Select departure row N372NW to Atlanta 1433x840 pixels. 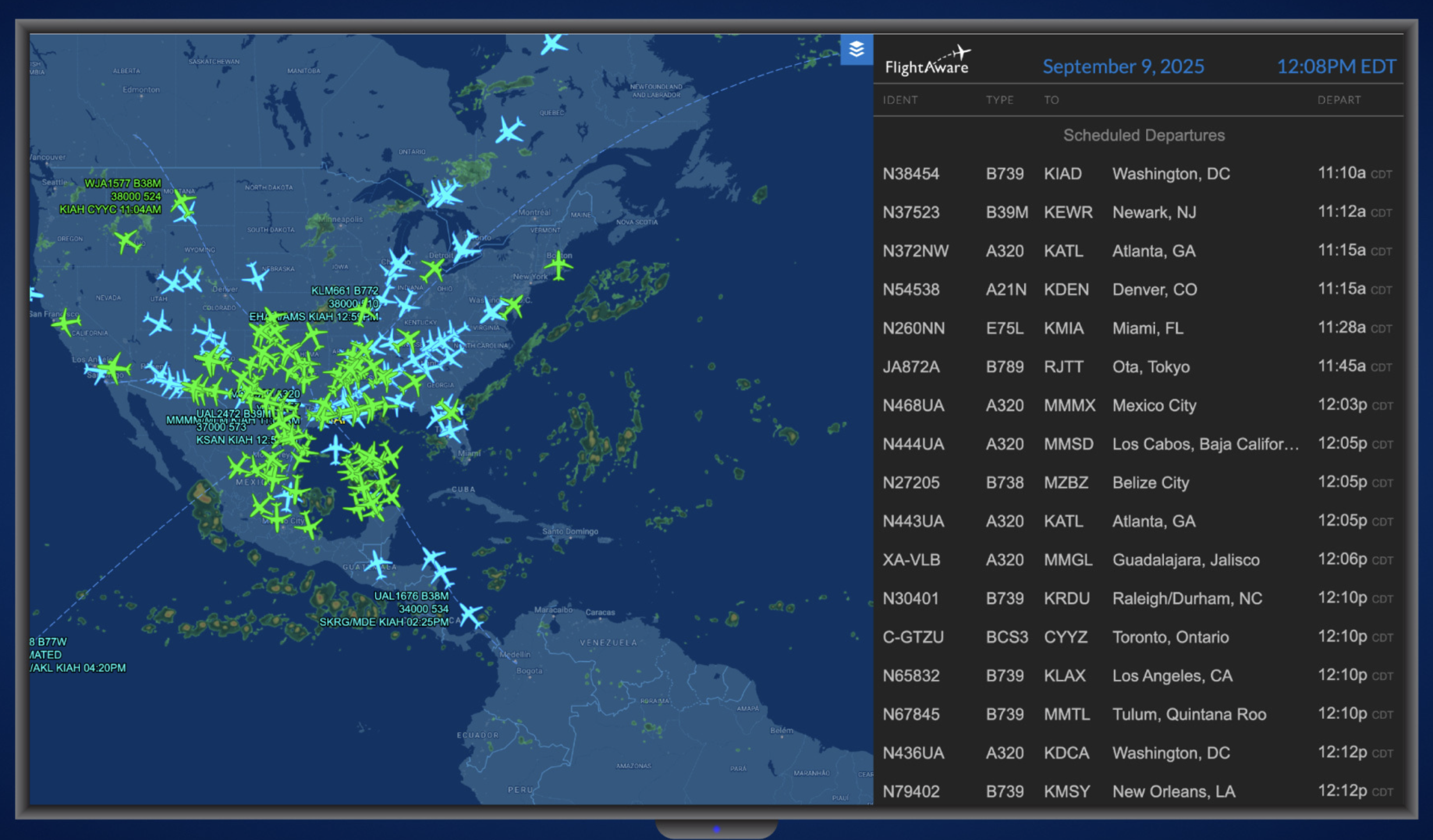pyautogui.click(x=1138, y=251)
